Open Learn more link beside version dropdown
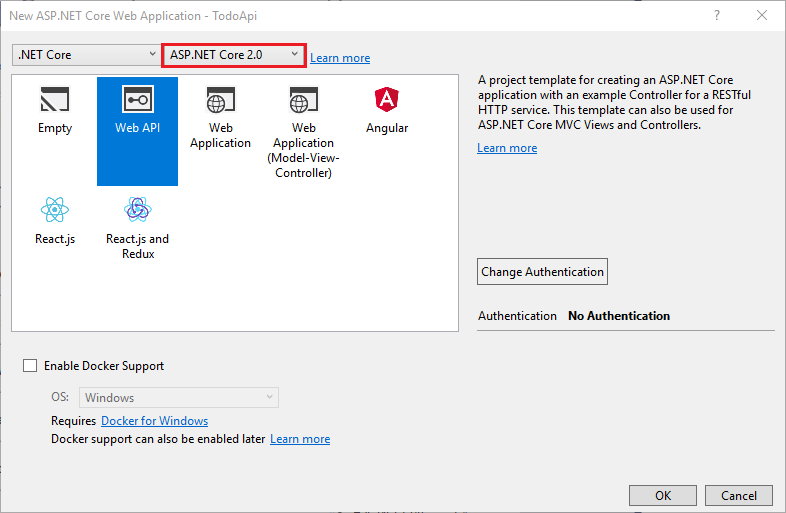The width and height of the screenshot is (786, 513). point(340,58)
